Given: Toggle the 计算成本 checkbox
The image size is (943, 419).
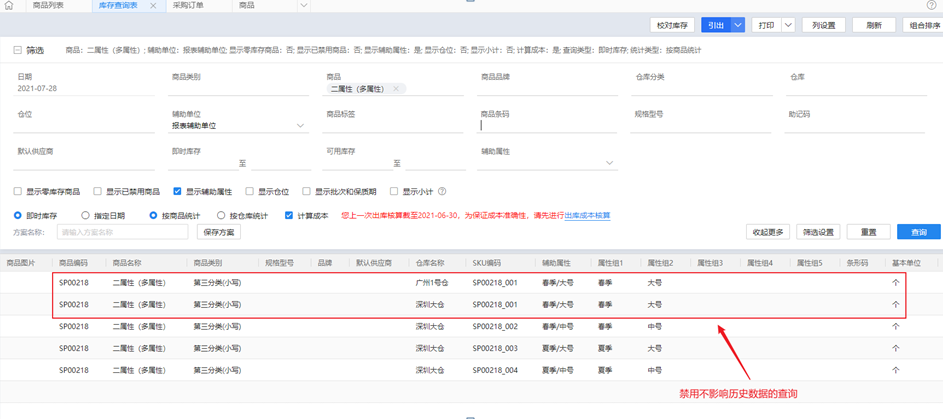Looking at the screenshot, I should tap(289, 215).
